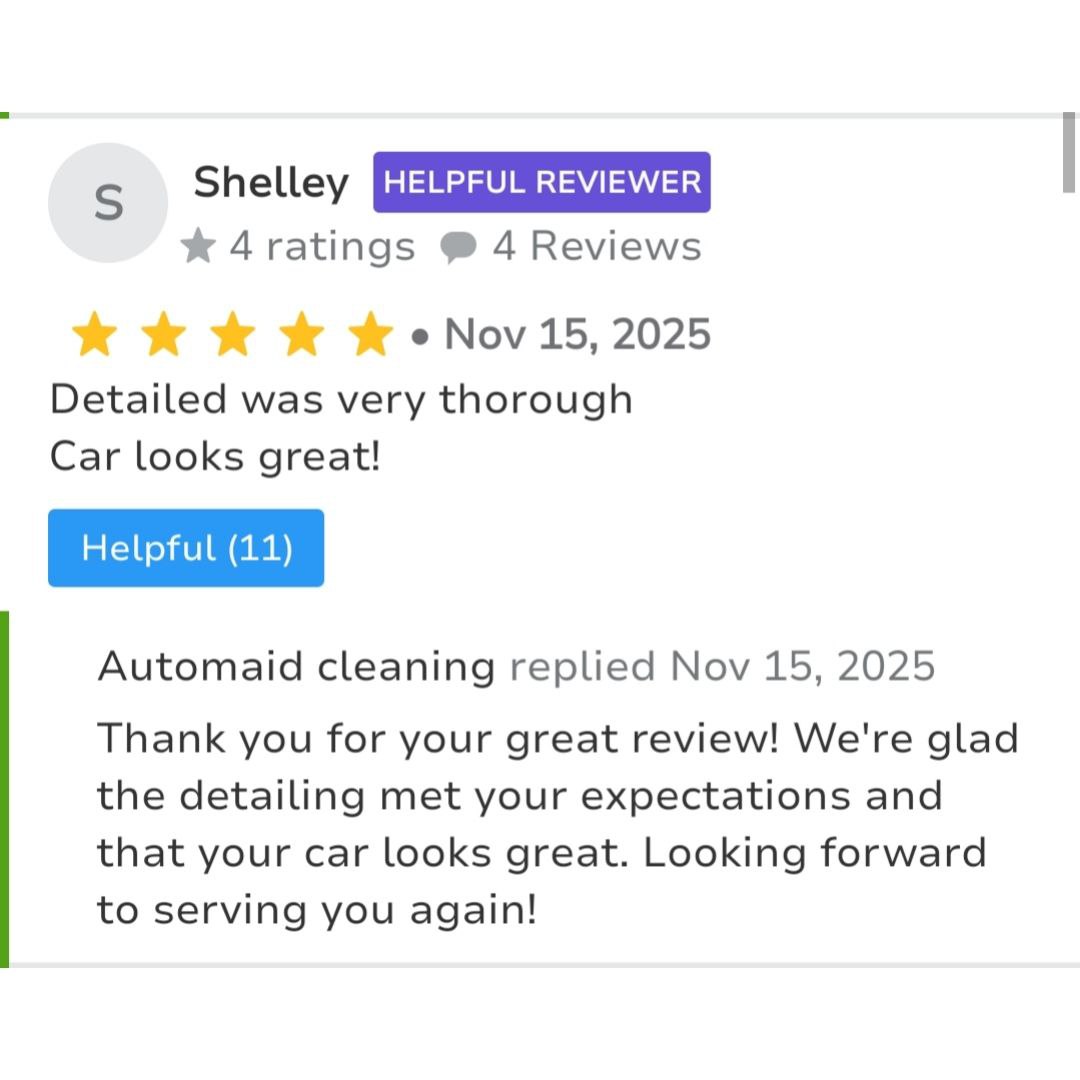Screen dimensions: 1080x1080
Task: Click the Car looks great! text
Action: click(x=216, y=457)
